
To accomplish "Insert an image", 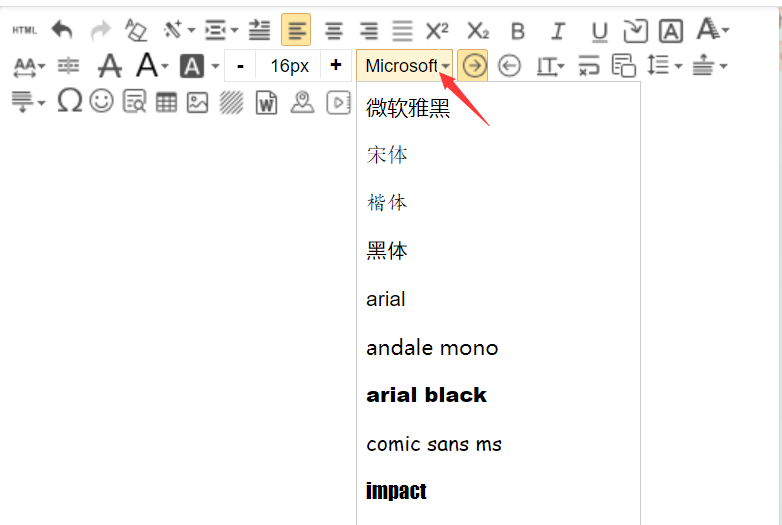I will pos(197,102).
